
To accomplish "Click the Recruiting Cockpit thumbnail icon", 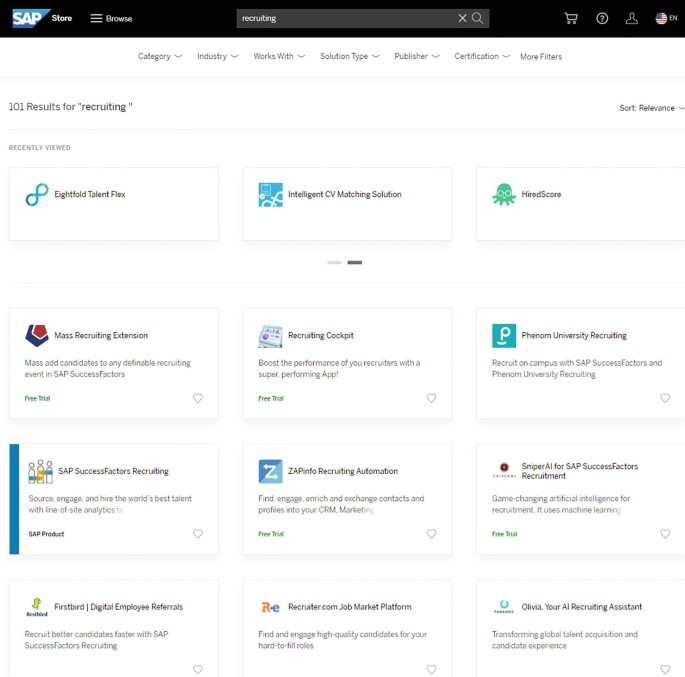I will (270, 335).
